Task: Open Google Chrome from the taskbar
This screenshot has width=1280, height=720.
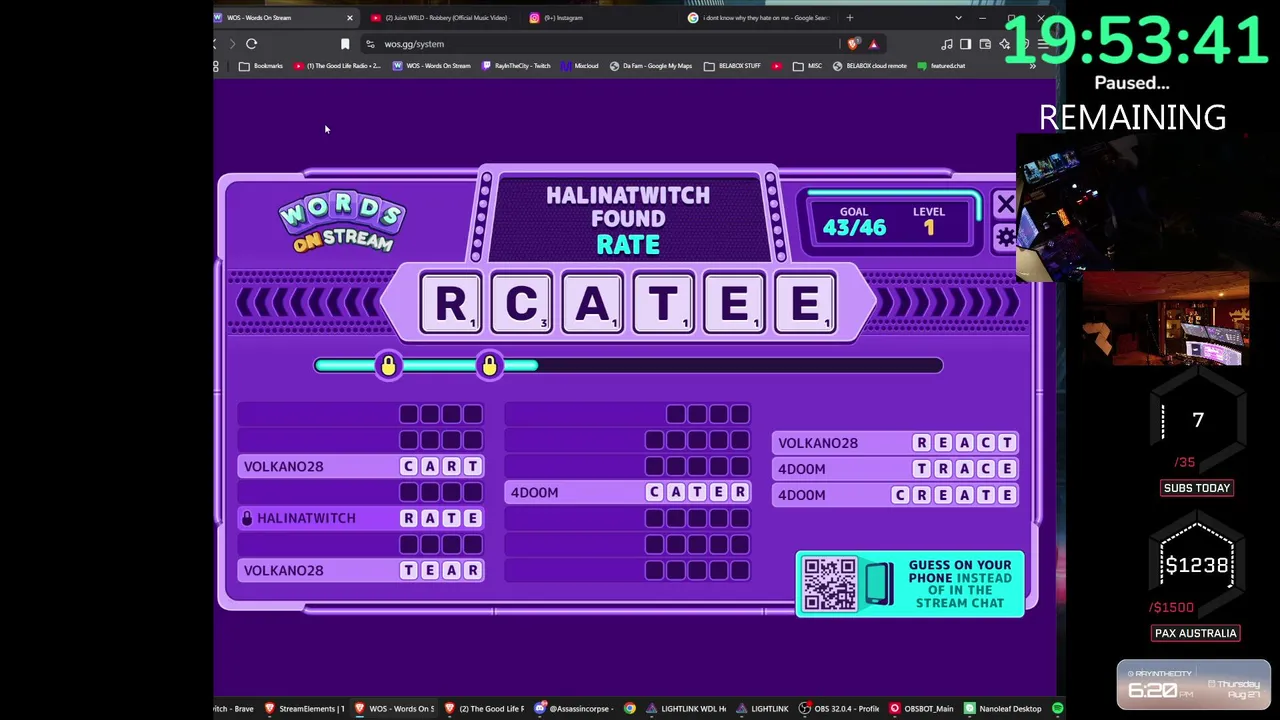Action: pos(629,709)
